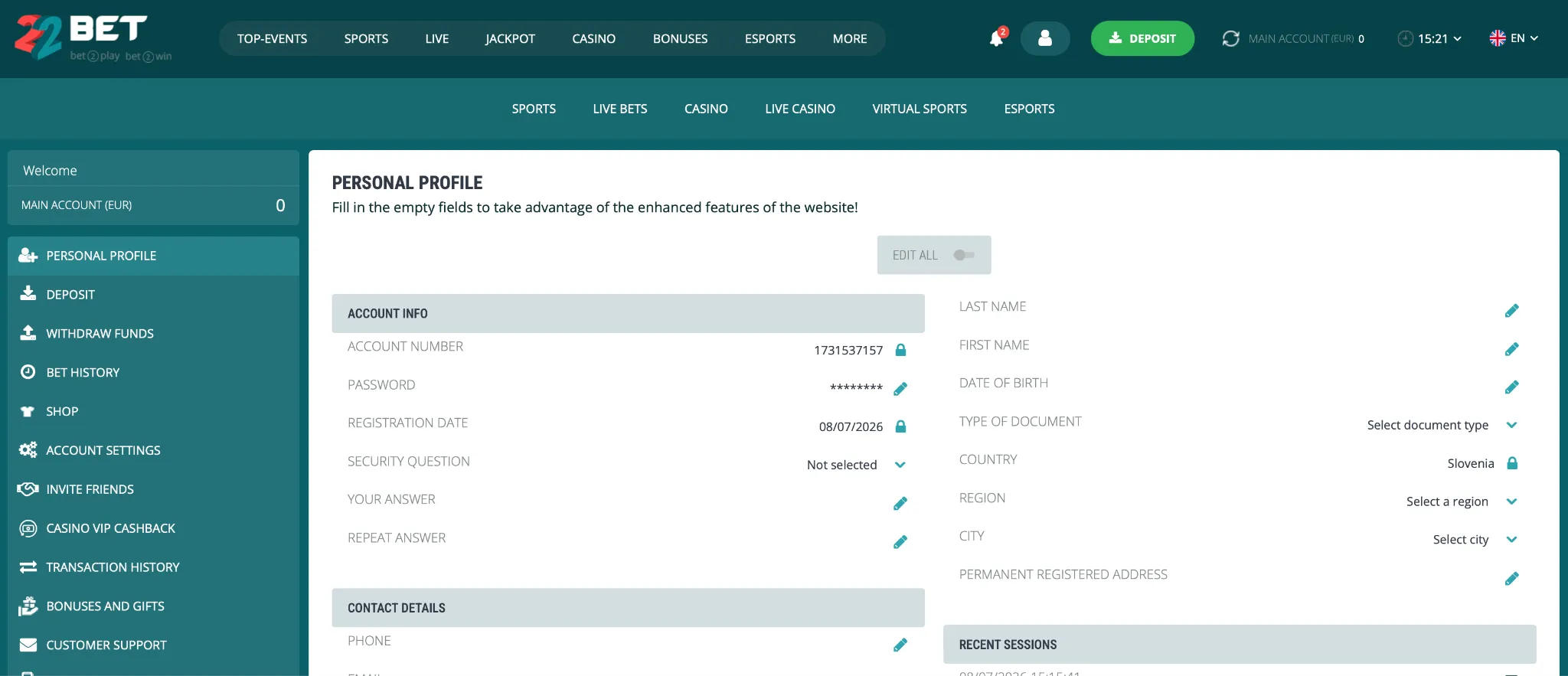Click the Personal Profile sidebar icon
The image size is (1568, 676).
[28, 256]
